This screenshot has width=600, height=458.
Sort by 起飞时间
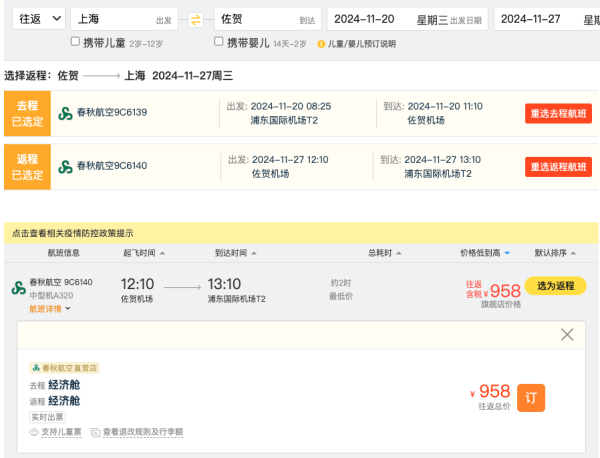(x=143, y=253)
